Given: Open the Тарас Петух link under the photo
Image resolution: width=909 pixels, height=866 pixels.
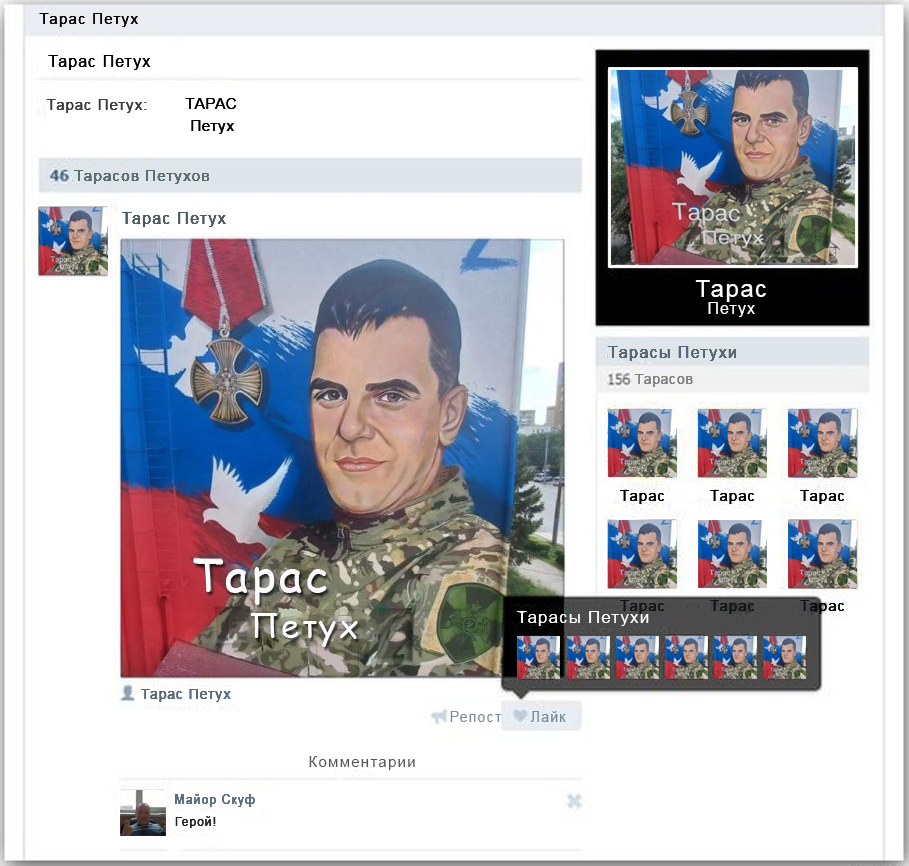Looking at the screenshot, I should [x=186, y=694].
